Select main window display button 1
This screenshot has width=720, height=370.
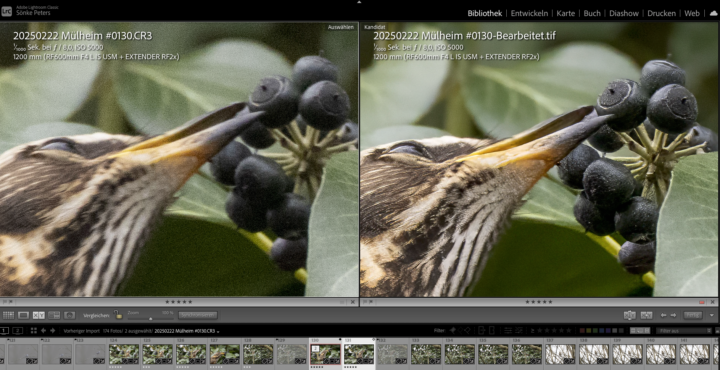[x=5, y=331]
